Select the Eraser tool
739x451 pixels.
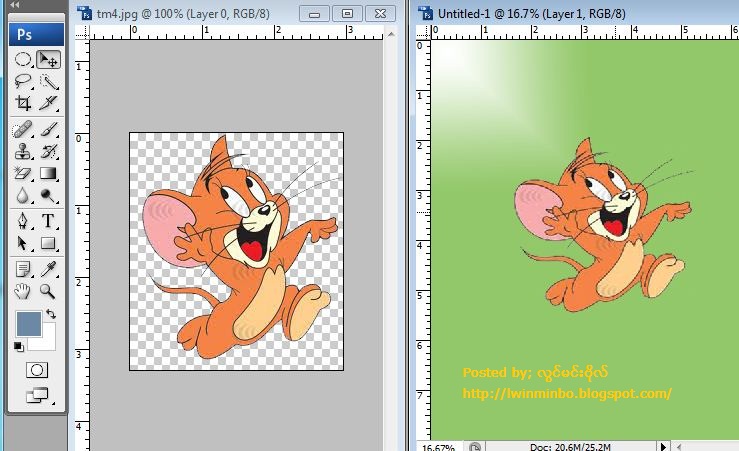23,173
